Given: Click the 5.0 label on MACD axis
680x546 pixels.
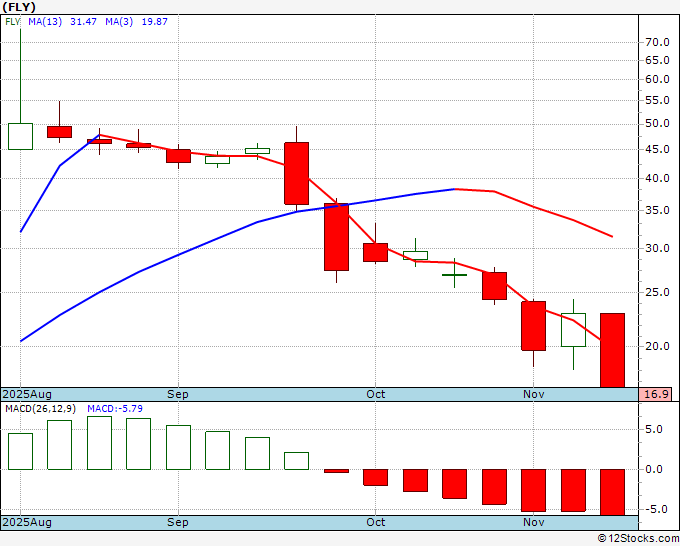Looking at the screenshot, I should 654,430.
